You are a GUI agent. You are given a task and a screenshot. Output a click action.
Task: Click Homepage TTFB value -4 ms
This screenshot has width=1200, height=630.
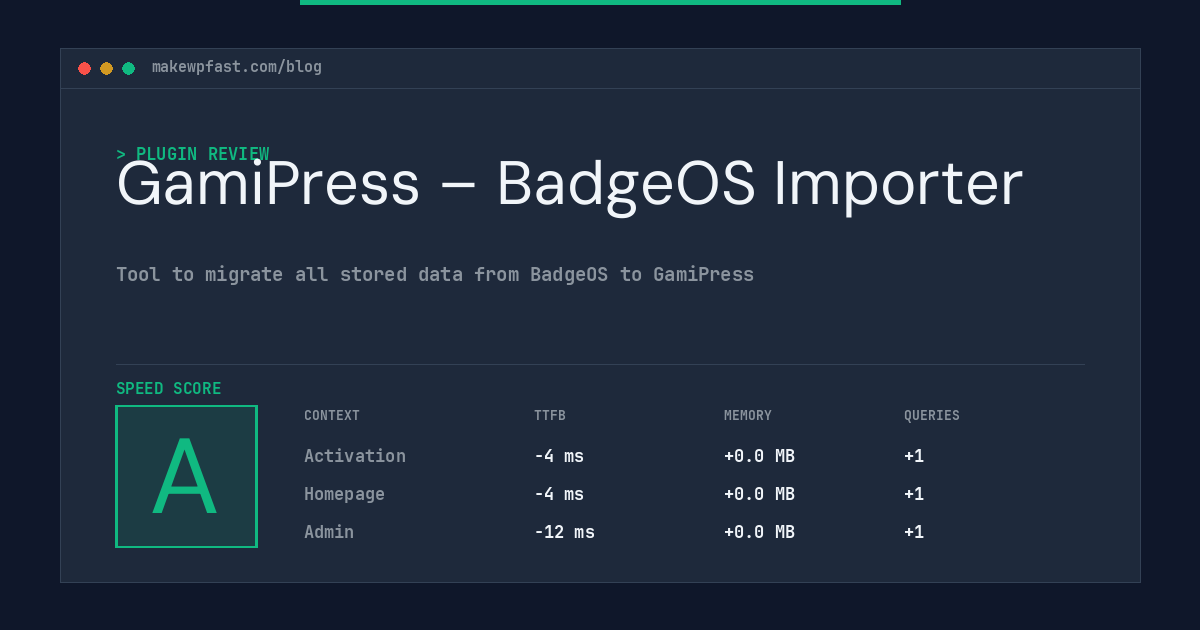tap(559, 494)
